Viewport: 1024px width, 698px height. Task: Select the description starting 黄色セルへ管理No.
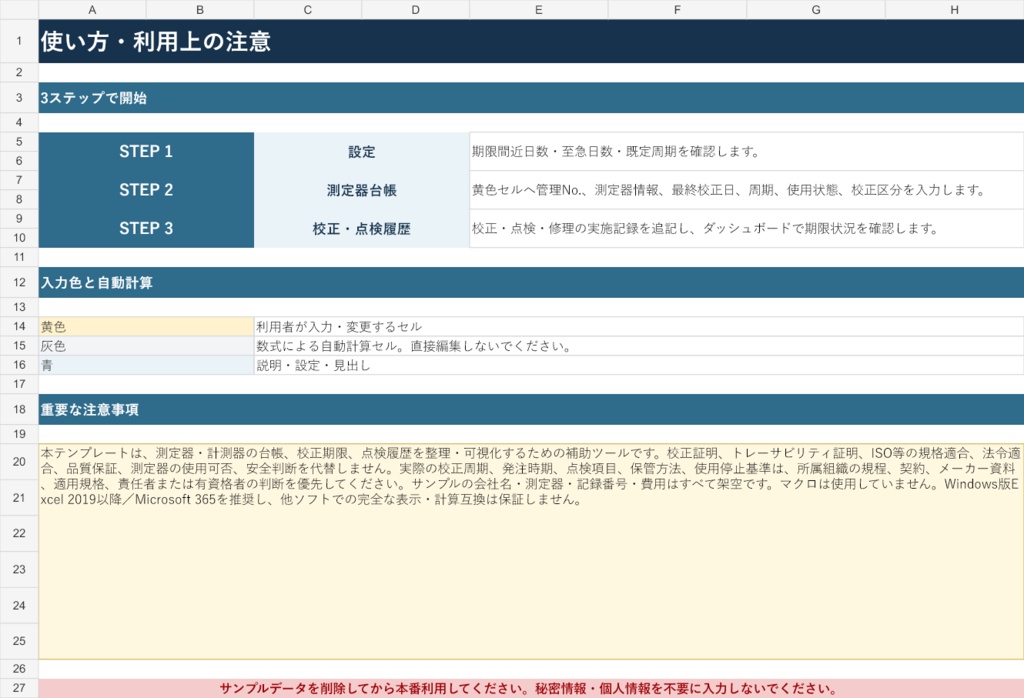(x=746, y=190)
